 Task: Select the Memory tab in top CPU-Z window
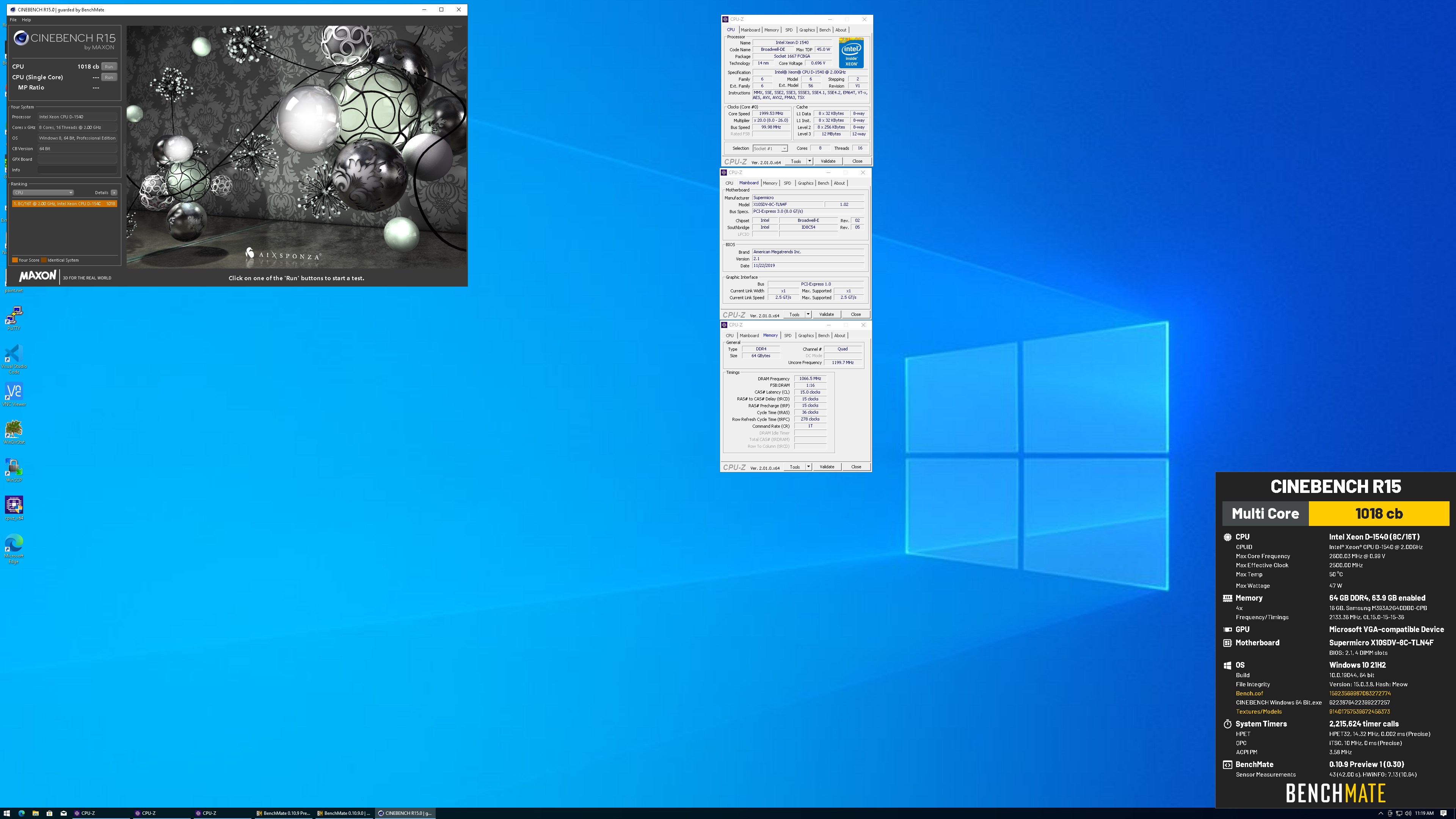[x=772, y=30]
